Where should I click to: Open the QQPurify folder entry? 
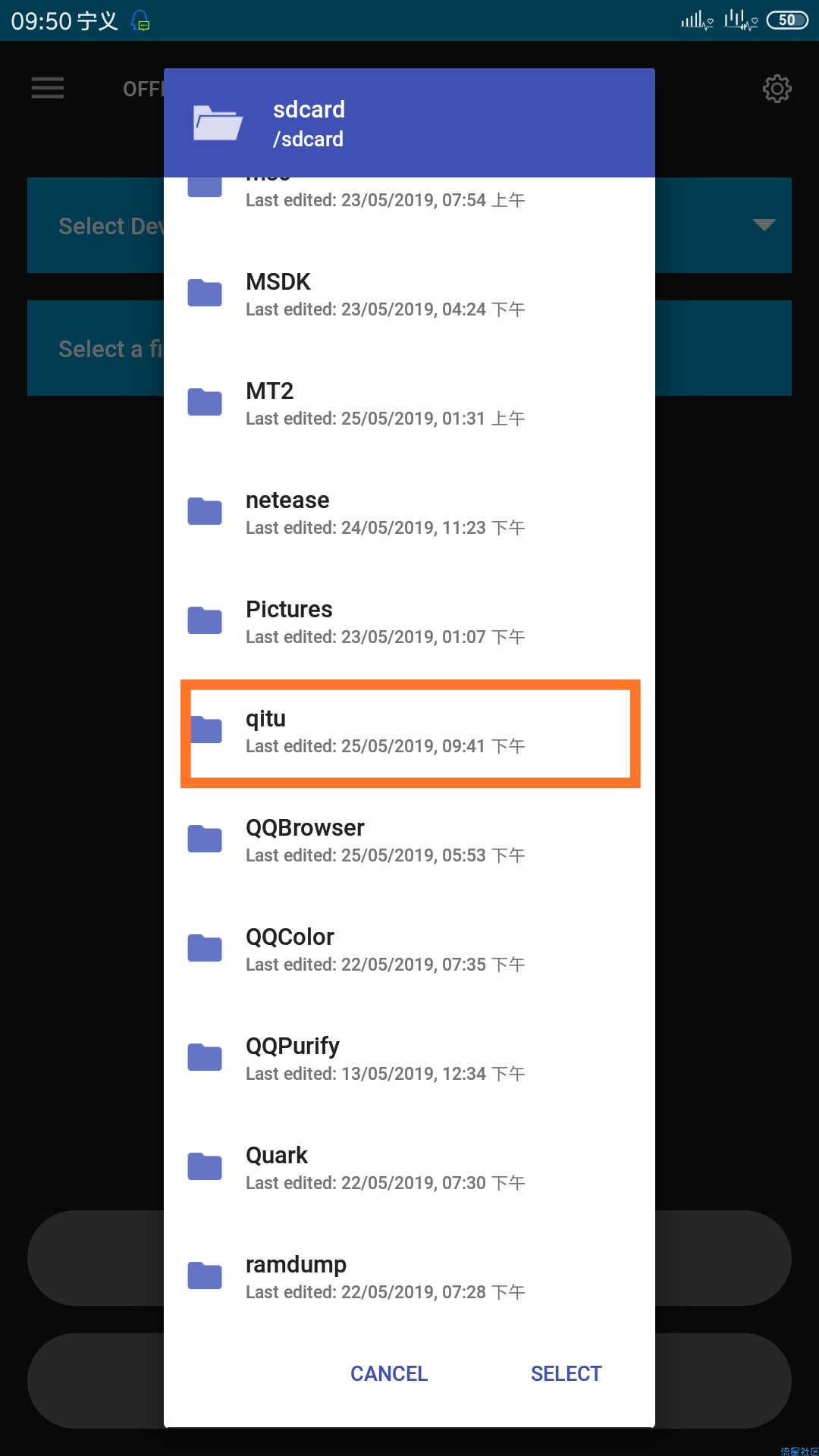click(x=409, y=1059)
